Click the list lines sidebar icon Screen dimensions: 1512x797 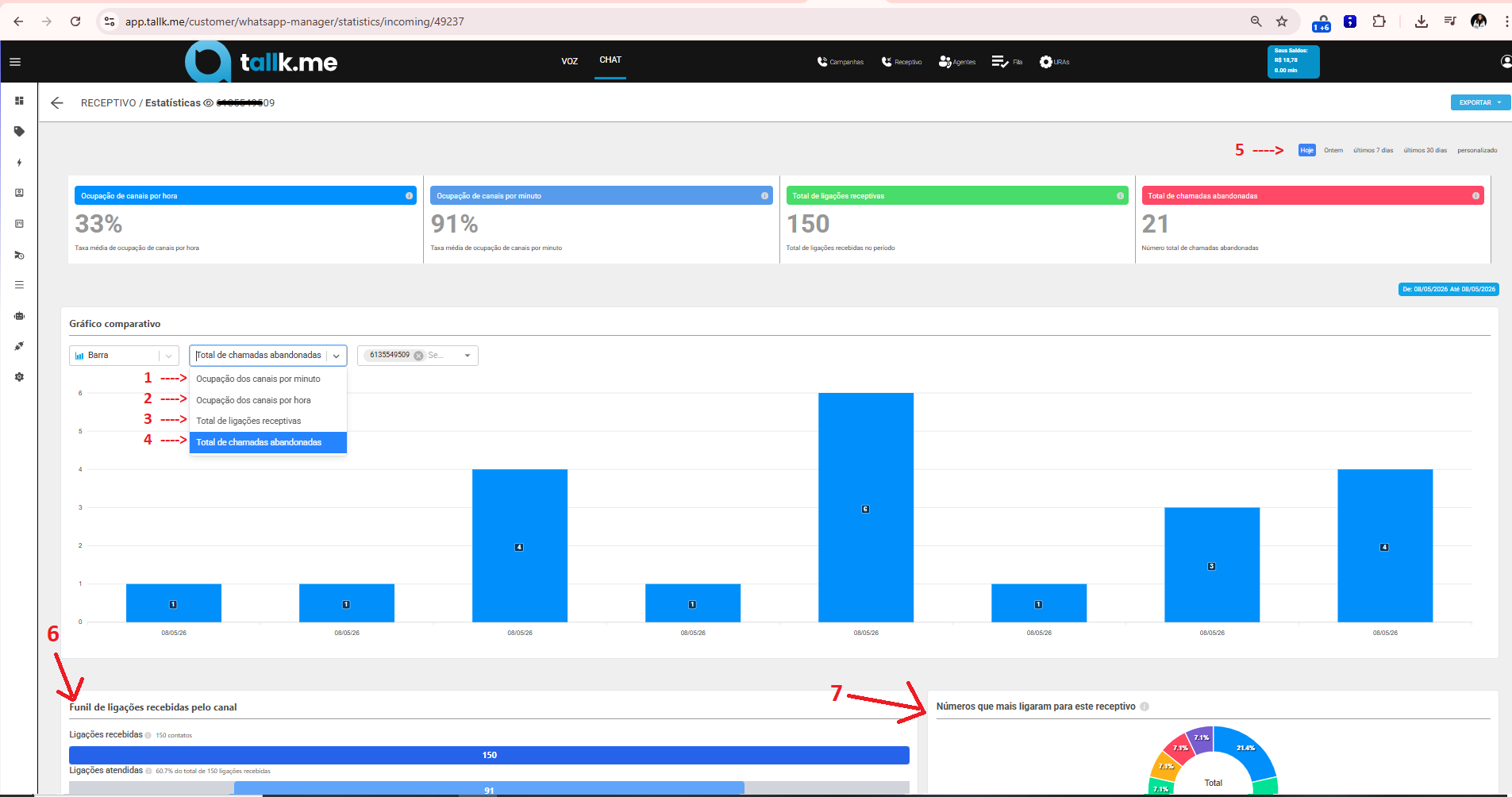(x=19, y=285)
